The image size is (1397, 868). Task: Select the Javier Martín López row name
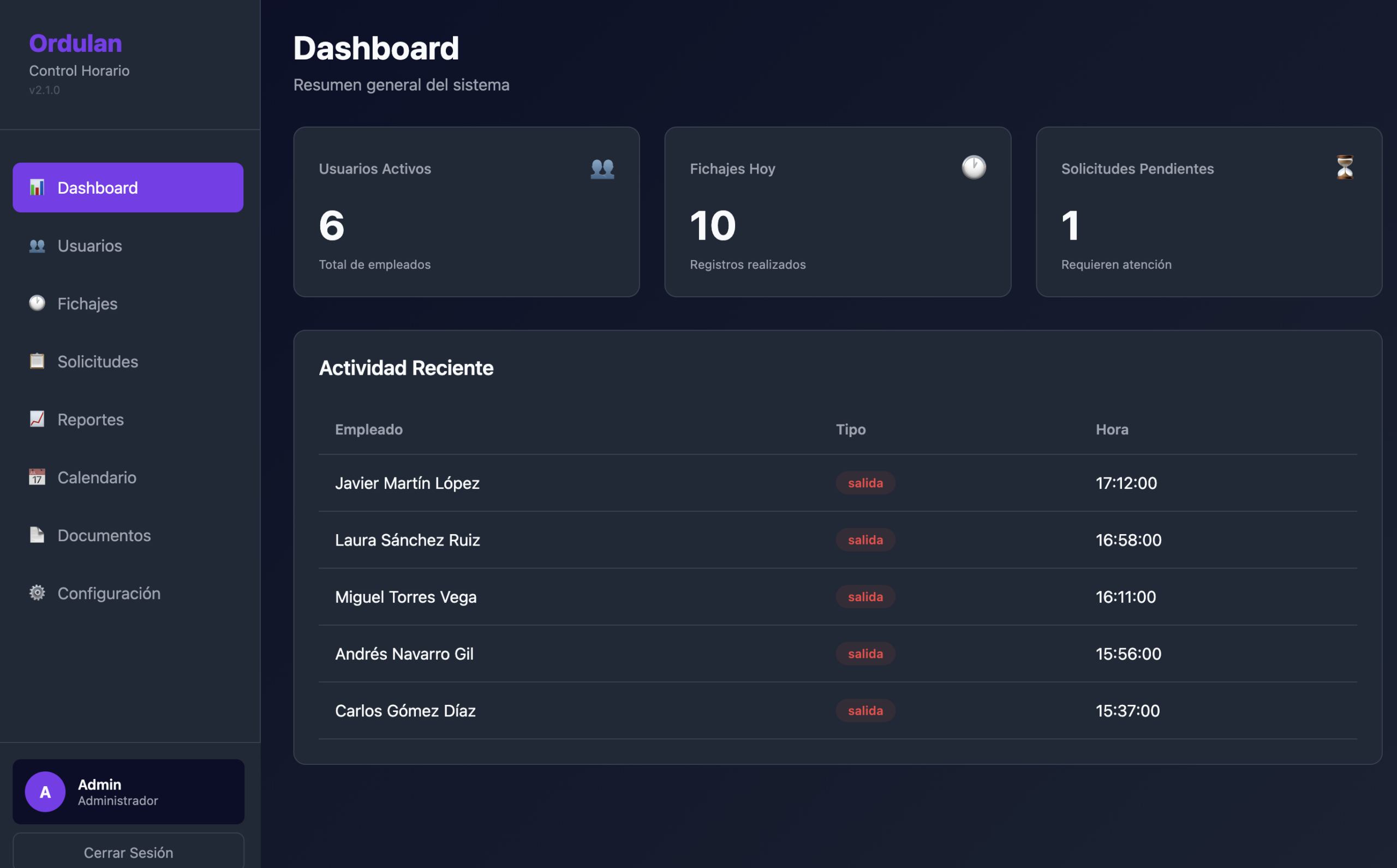pos(407,483)
